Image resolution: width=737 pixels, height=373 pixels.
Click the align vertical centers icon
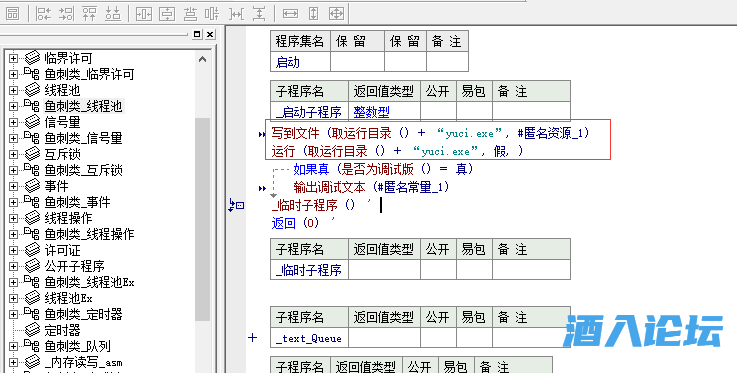pyautogui.click(x=213, y=13)
